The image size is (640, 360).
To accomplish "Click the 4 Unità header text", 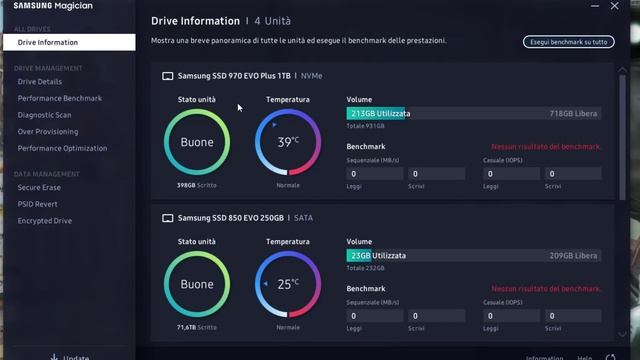I will pos(273,21).
